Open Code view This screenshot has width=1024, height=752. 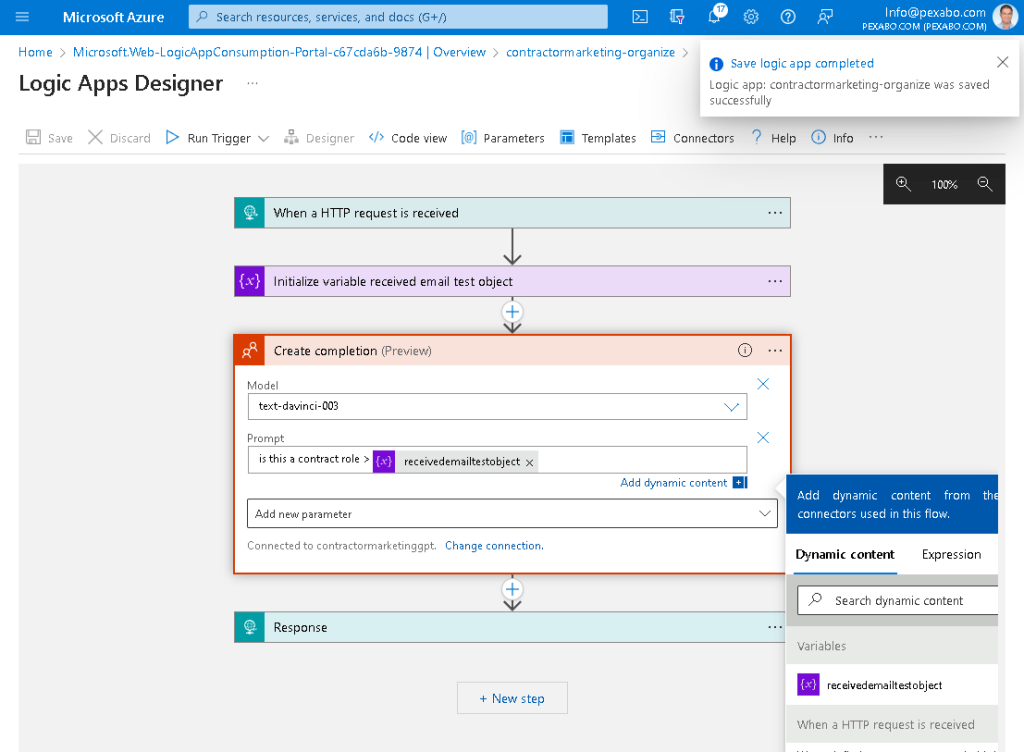click(x=408, y=138)
